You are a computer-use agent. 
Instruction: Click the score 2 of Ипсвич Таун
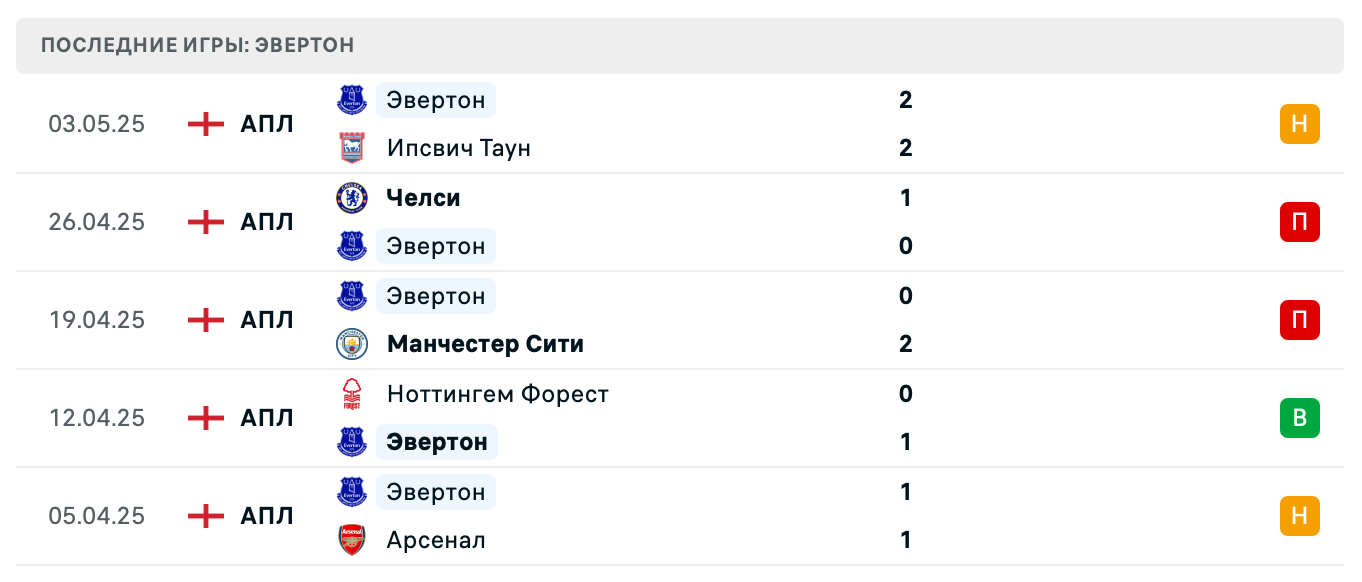(x=905, y=148)
